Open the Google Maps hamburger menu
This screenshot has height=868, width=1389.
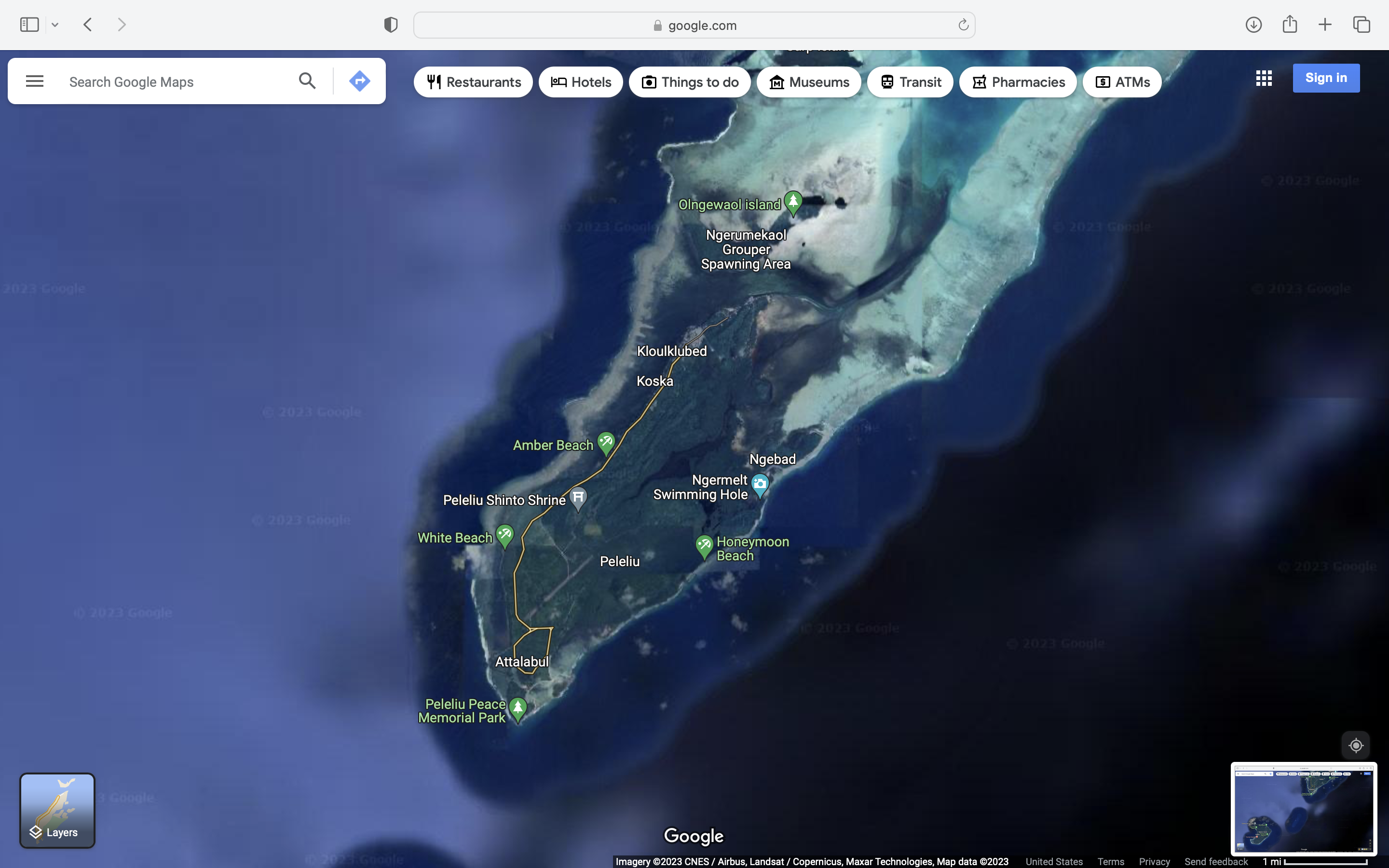[x=34, y=81]
